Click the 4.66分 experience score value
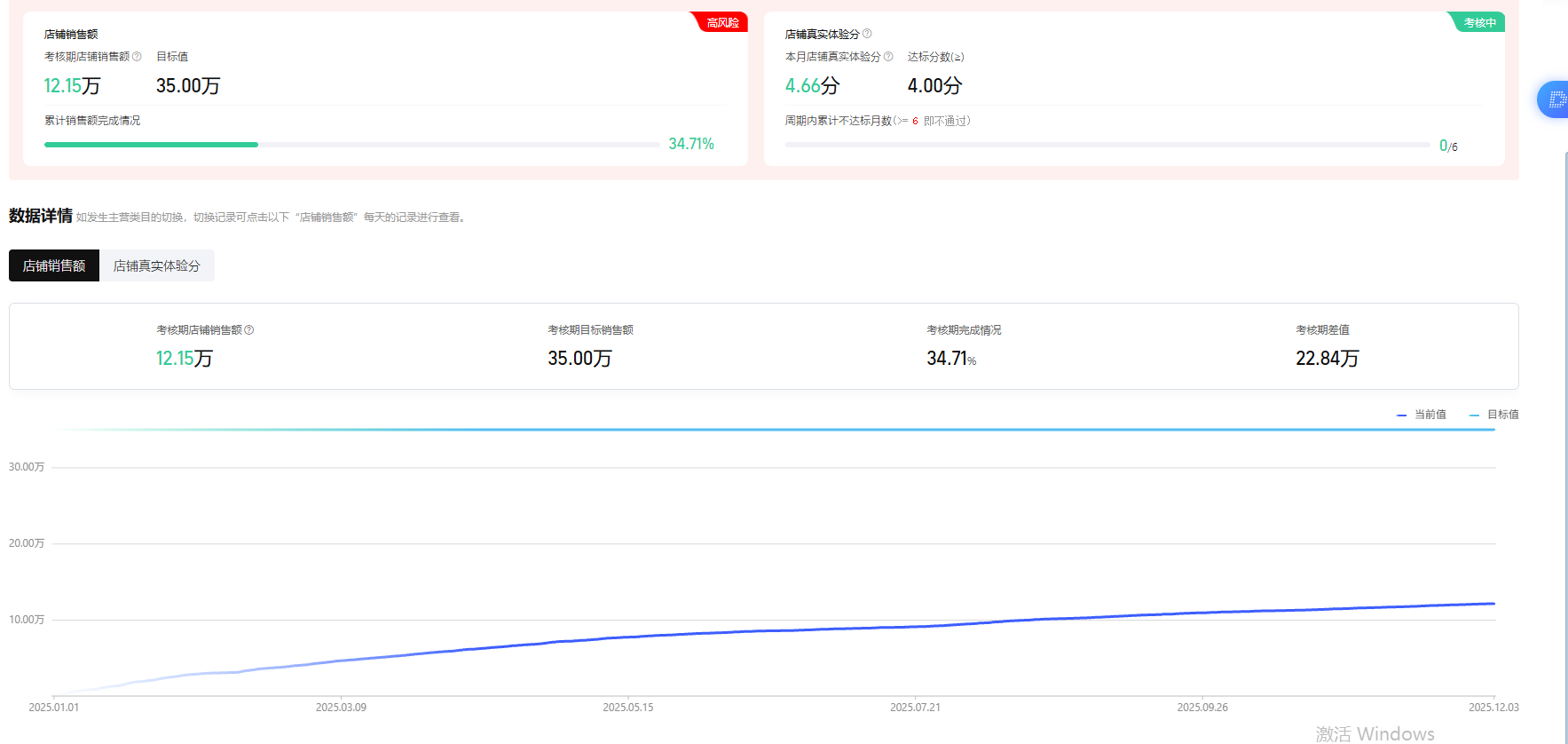 coord(811,86)
